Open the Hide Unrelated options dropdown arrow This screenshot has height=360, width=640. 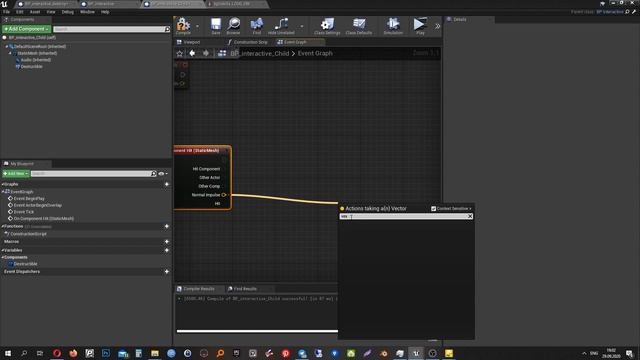click(x=302, y=26)
